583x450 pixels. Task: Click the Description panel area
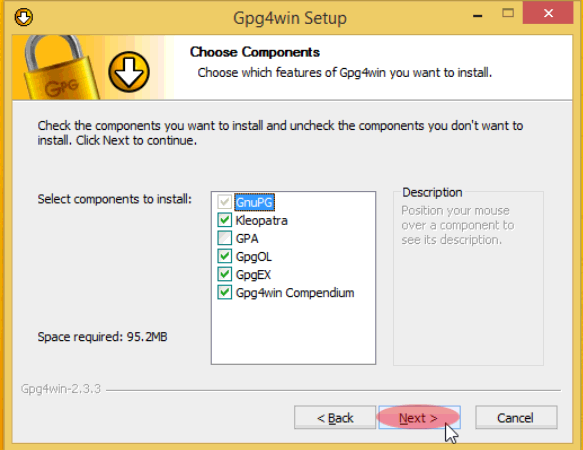(468, 277)
